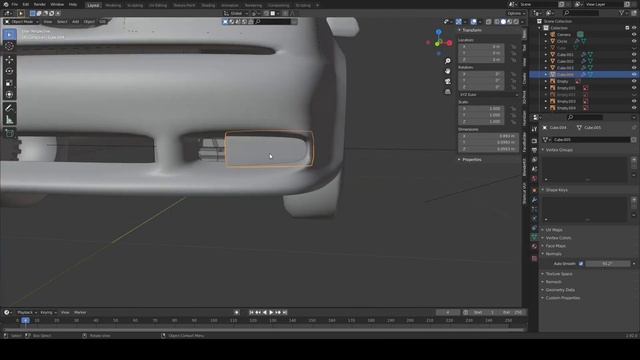Select the Rotate tool
This screenshot has width=640, height=360.
(9, 71)
